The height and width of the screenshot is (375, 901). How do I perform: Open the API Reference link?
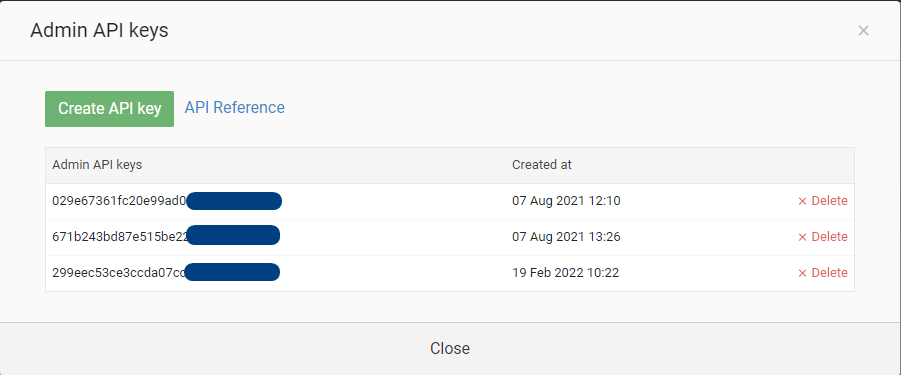[234, 107]
